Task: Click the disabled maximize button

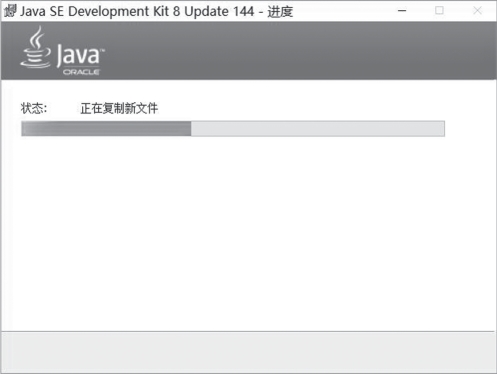Action: coord(439,11)
